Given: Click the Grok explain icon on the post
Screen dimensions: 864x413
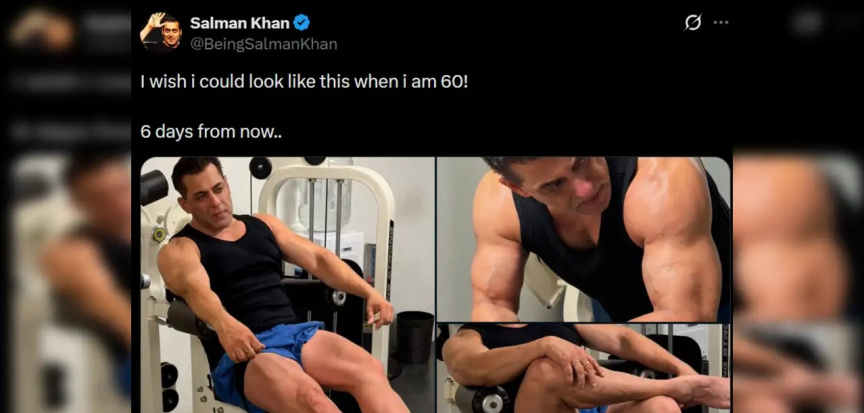Looking at the screenshot, I should [692, 23].
